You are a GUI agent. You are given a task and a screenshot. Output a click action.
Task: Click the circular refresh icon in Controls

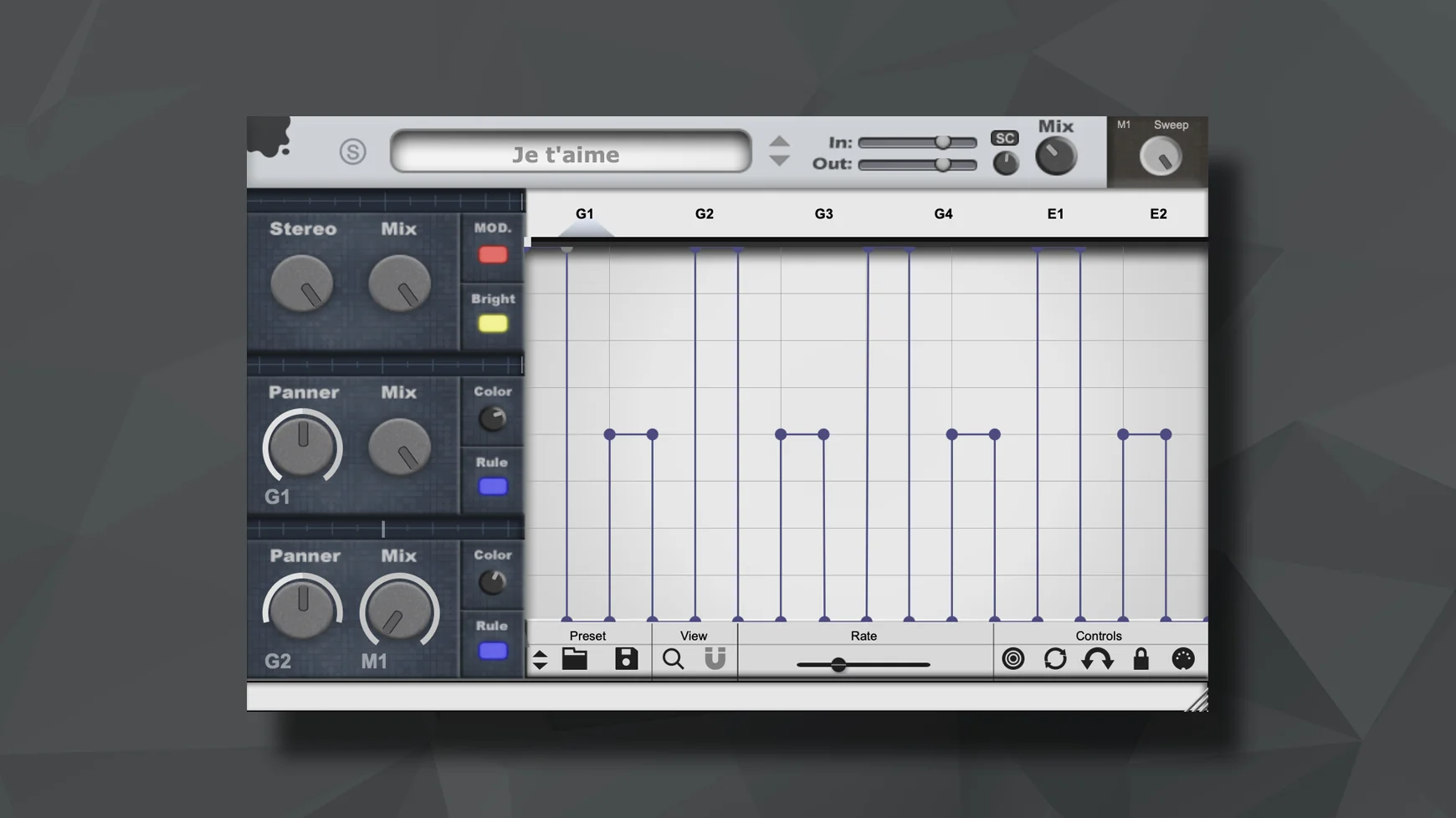pyautogui.click(x=1056, y=660)
